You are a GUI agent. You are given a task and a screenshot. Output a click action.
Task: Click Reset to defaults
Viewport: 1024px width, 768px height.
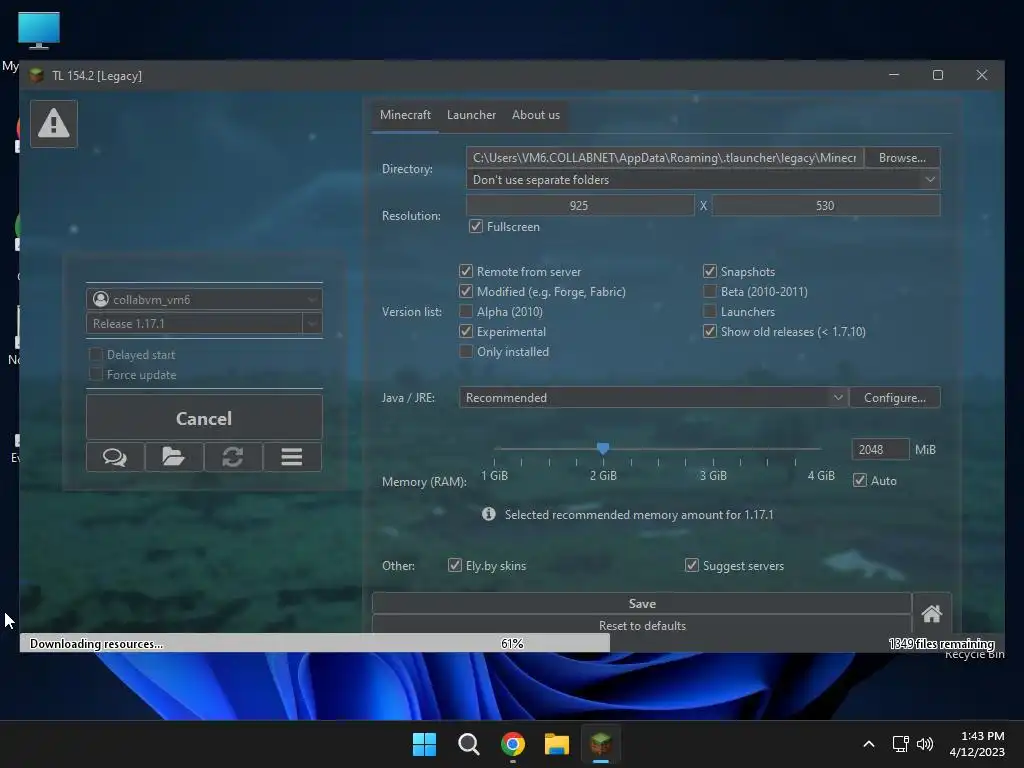[x=642, y=625]
